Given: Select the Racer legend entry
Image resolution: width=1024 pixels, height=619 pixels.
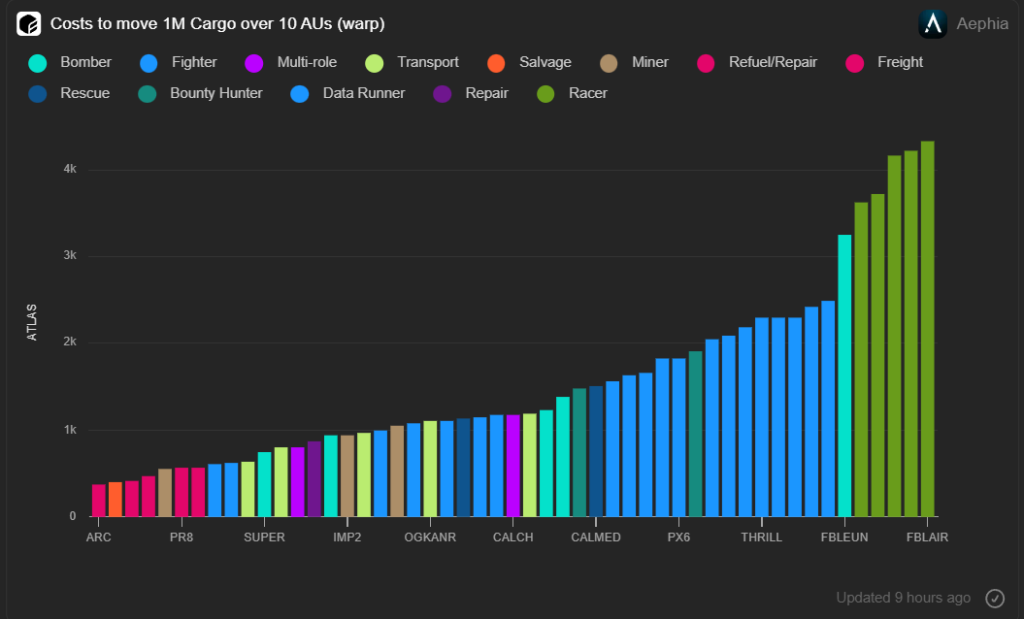Looking at the screenshot, I should [572, 93].
